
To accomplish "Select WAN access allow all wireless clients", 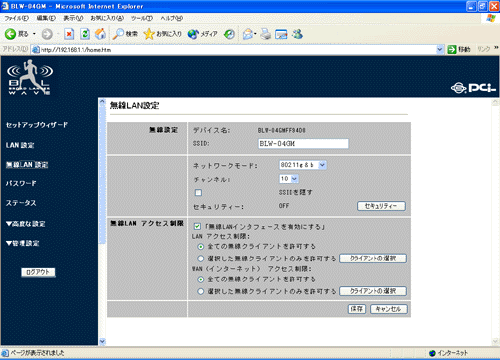I will coord(201,279).
